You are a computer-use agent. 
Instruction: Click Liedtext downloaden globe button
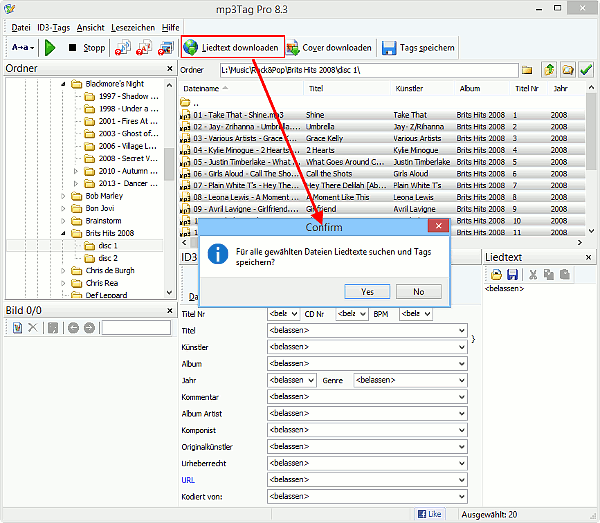tap(233, 47)
